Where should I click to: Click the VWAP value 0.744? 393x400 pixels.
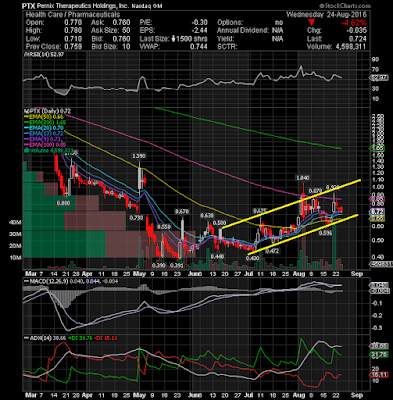tap(199, 47)
